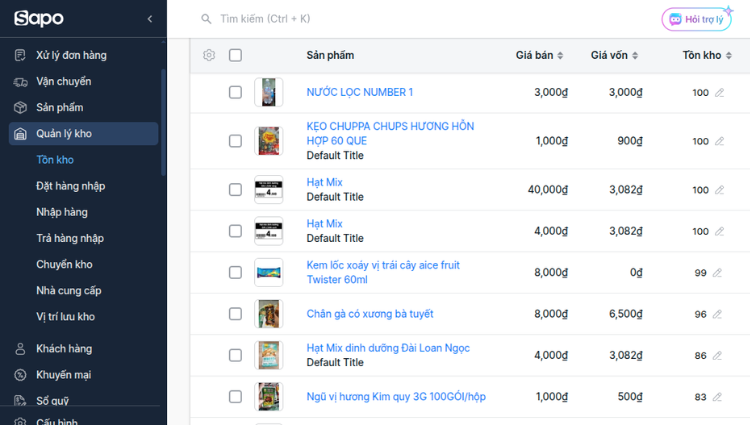Viewport: 750px width, 425px height.
Task: Check the box for NƯỚC LỌC NUMBER 1
Action: coord(235,92)
